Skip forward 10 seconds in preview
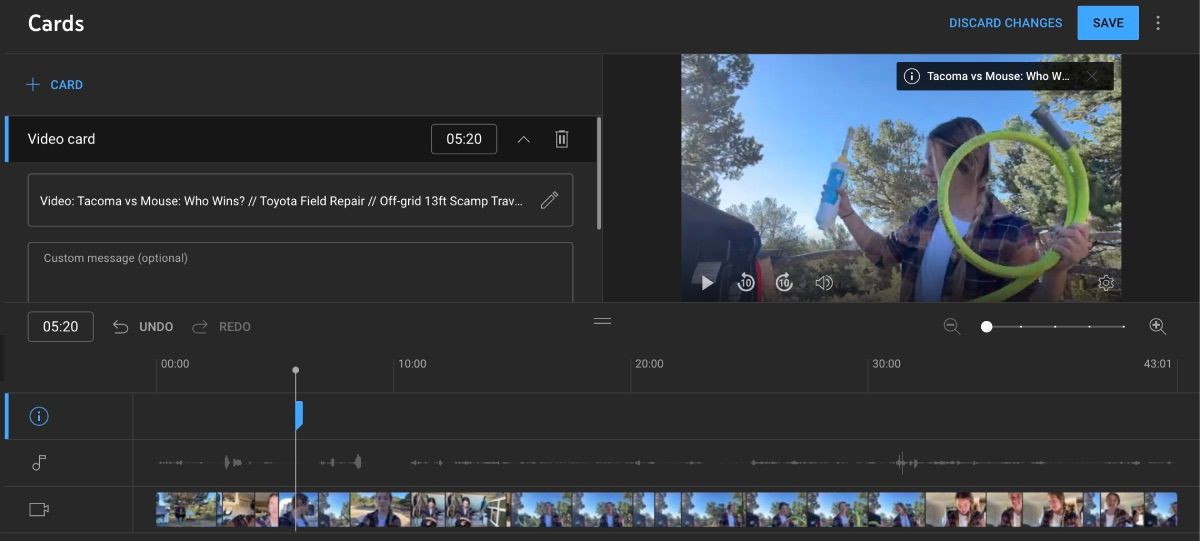This screenshot has height=541, width=1200. click(x=784, y=283)
